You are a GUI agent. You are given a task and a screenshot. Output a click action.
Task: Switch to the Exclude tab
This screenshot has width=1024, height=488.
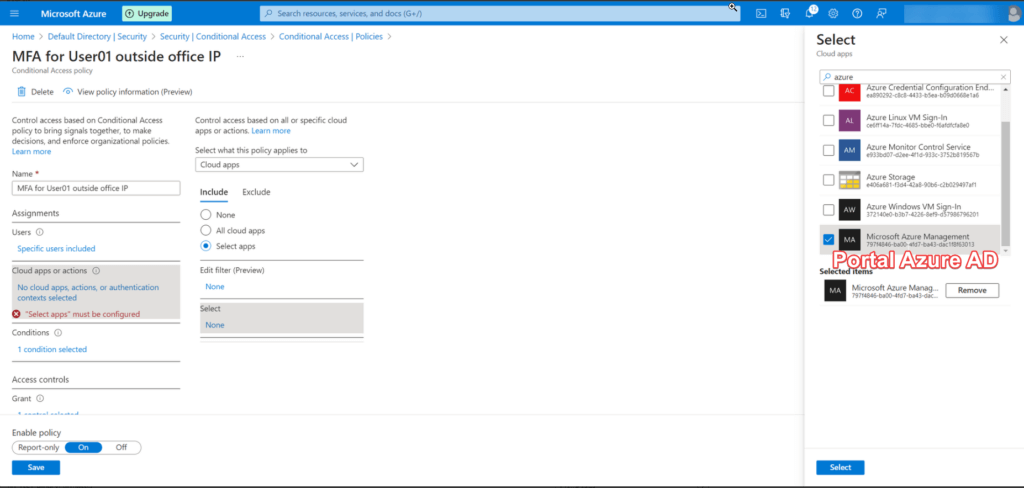tap(256, 192)
